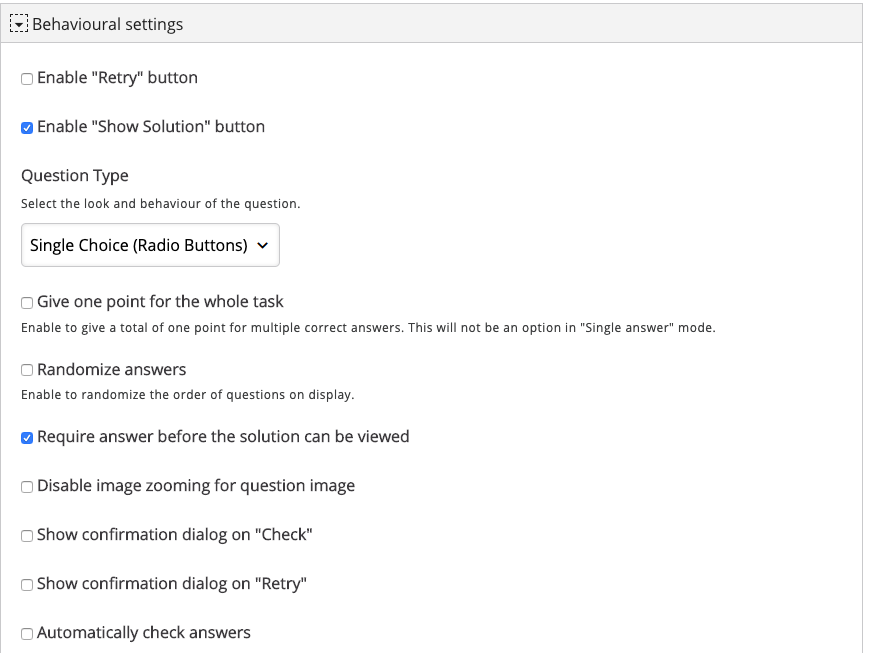Click the Enable "Retry" button label text
Image resolution: width=872 pixels, height=653 pixels.
pyautogui.click(x=117, y=77)
